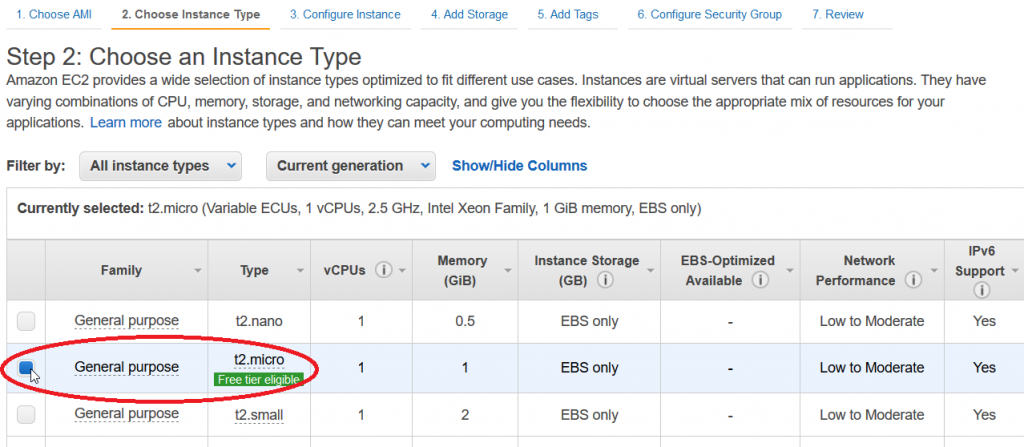Open the Learn more link
Viewport: 1024px width, 447px height.
click(126, 123)
